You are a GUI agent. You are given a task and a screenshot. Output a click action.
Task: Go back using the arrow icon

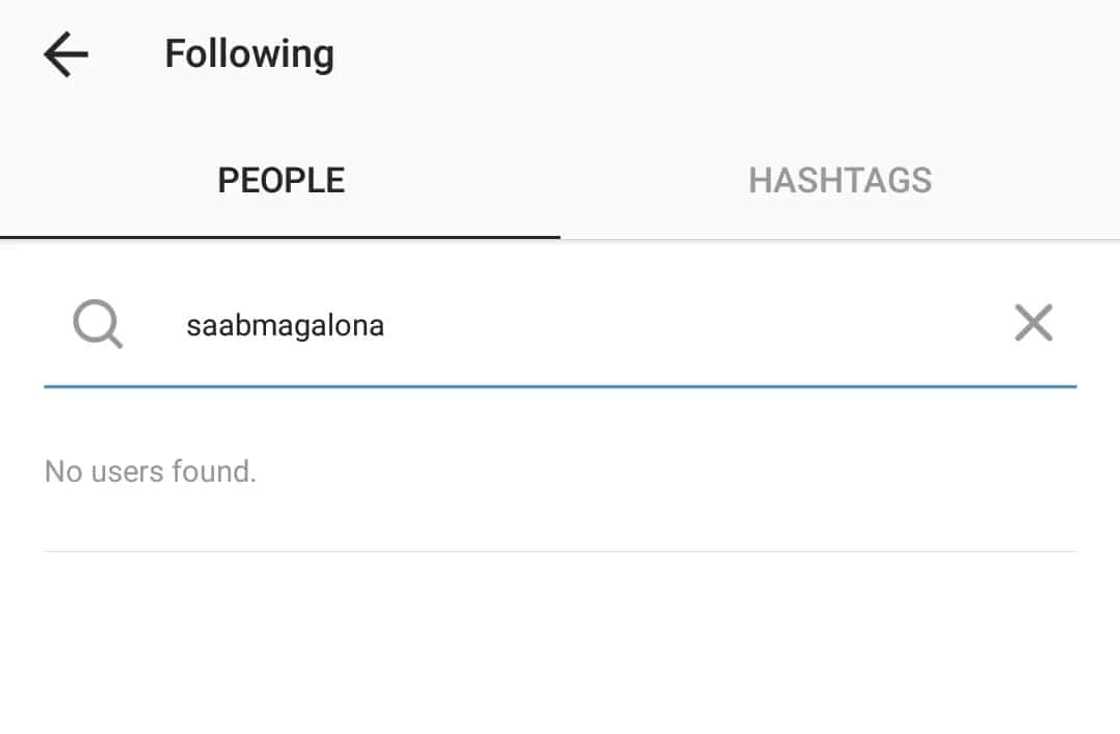click(x=66, y=54)
